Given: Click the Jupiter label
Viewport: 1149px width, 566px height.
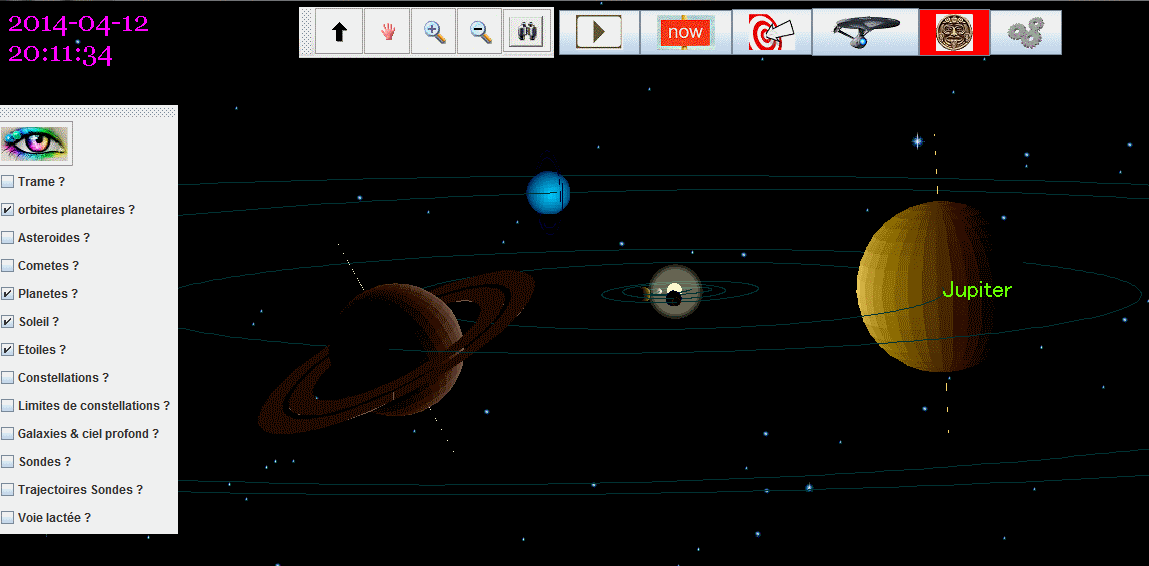Looking at the screenshot, I should pos(977,290).
